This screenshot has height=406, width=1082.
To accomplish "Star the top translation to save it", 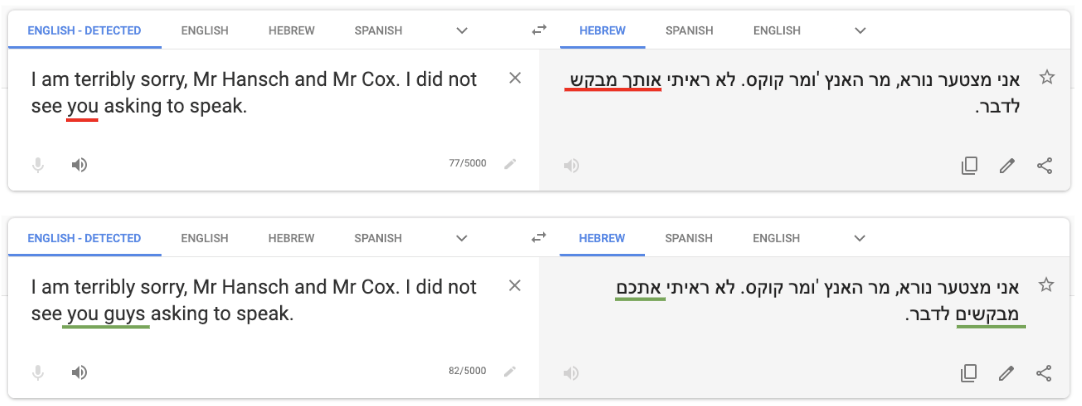I will pyautogui.click(x=1047, y=77).
